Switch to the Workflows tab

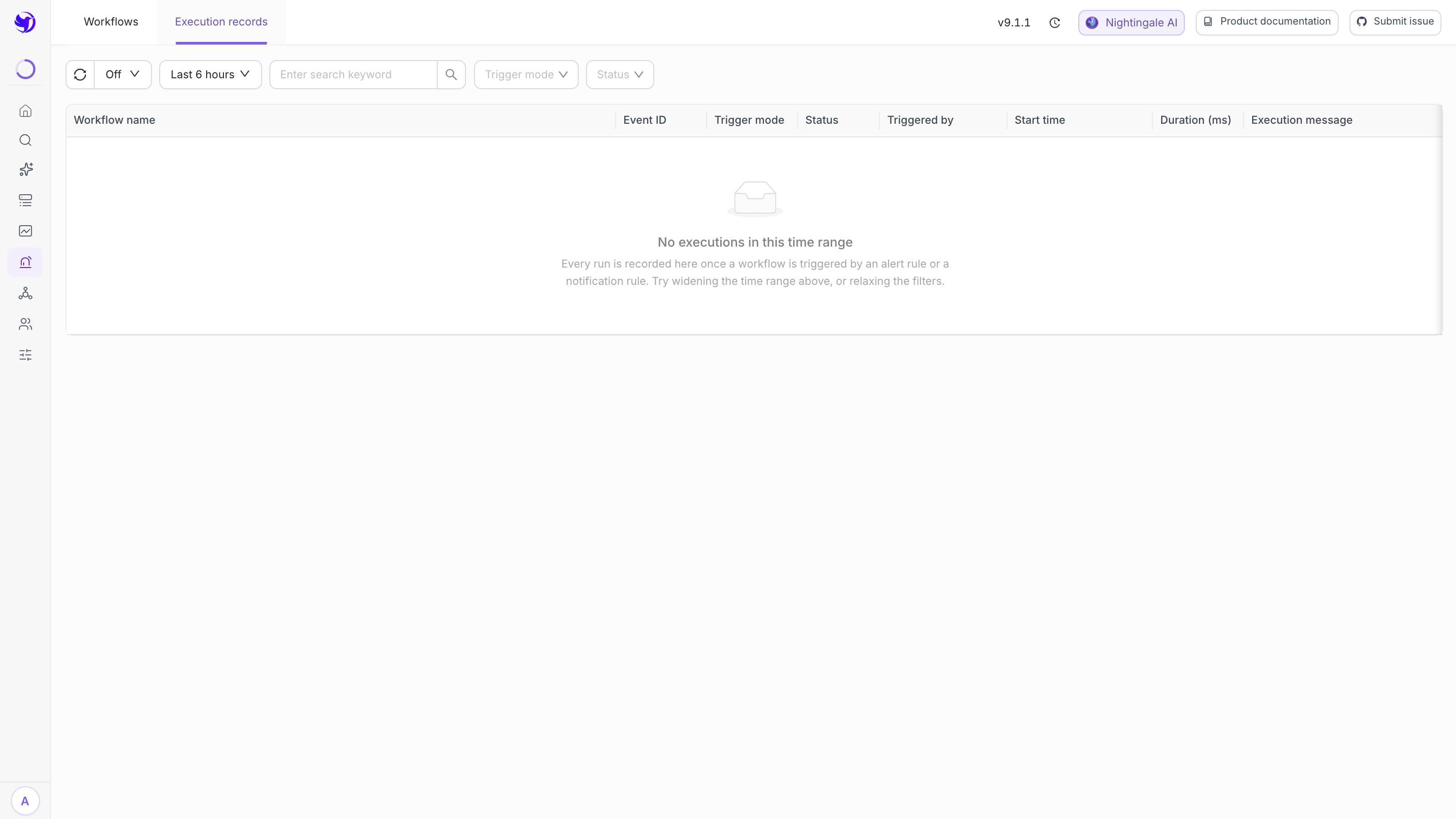[x=111, y=22]
